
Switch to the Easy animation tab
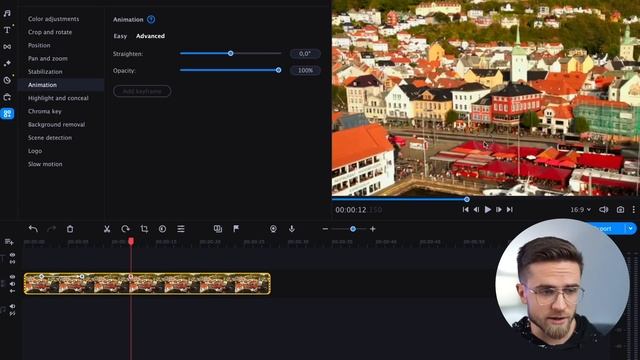[x=120, y=36]
